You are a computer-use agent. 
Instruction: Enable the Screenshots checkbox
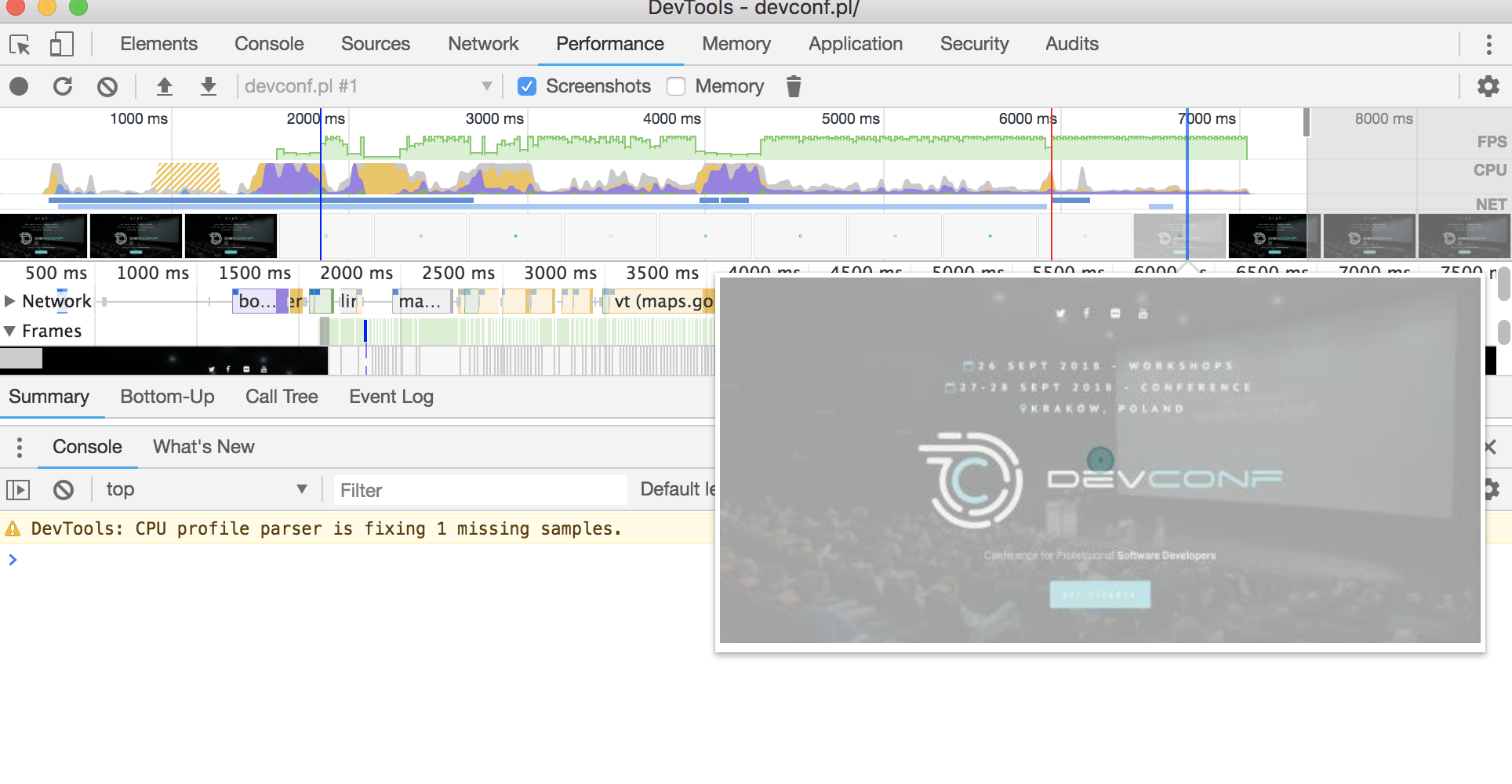tap(527, 86)
